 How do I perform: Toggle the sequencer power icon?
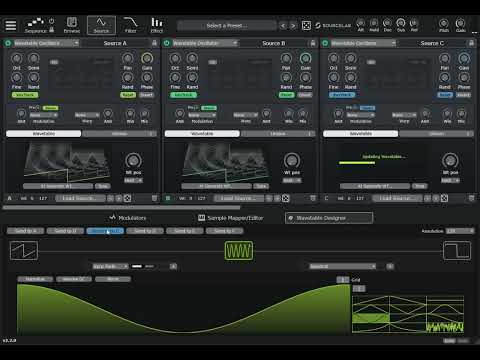coord(52,21)
